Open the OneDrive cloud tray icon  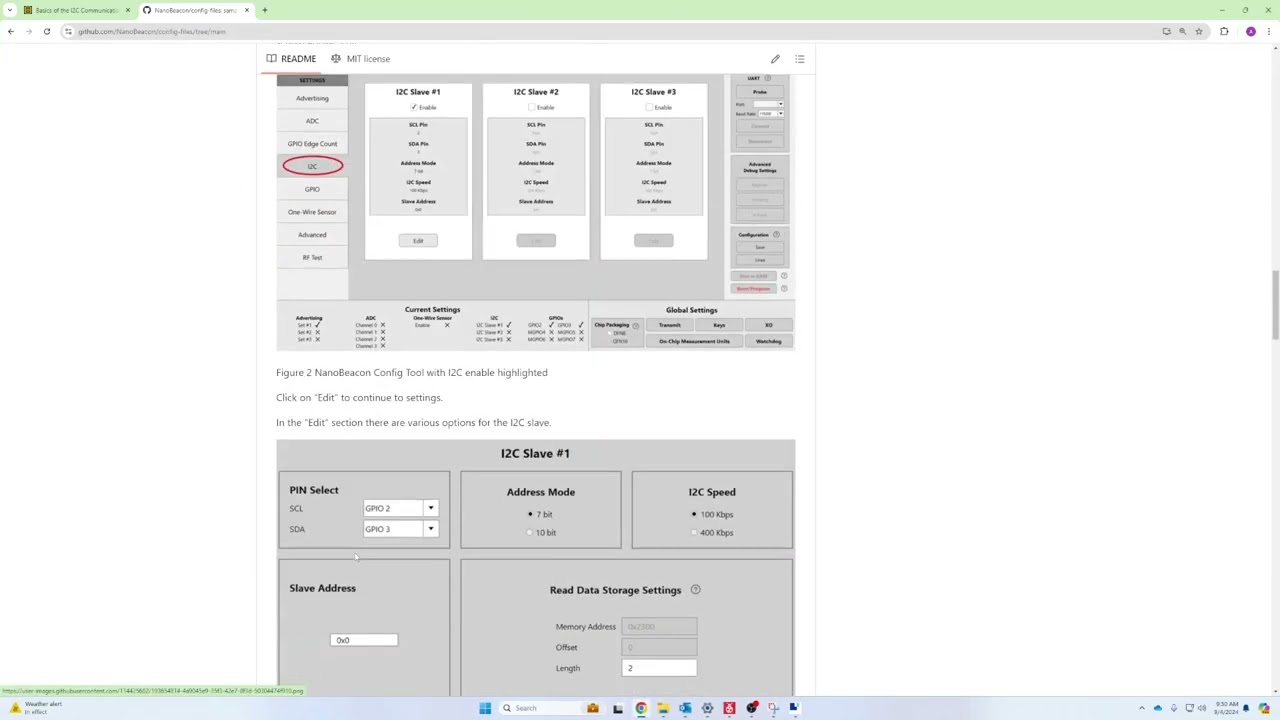tap(1158, 708)
